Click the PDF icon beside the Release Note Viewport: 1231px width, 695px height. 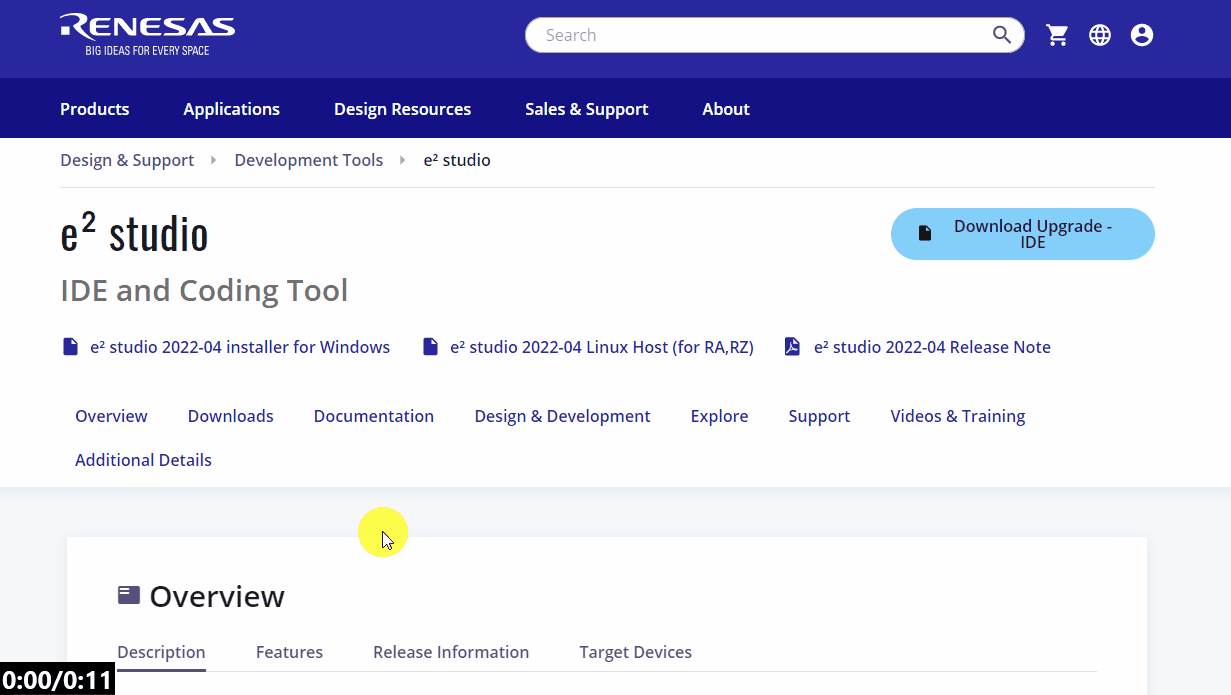tap(792, 346)
